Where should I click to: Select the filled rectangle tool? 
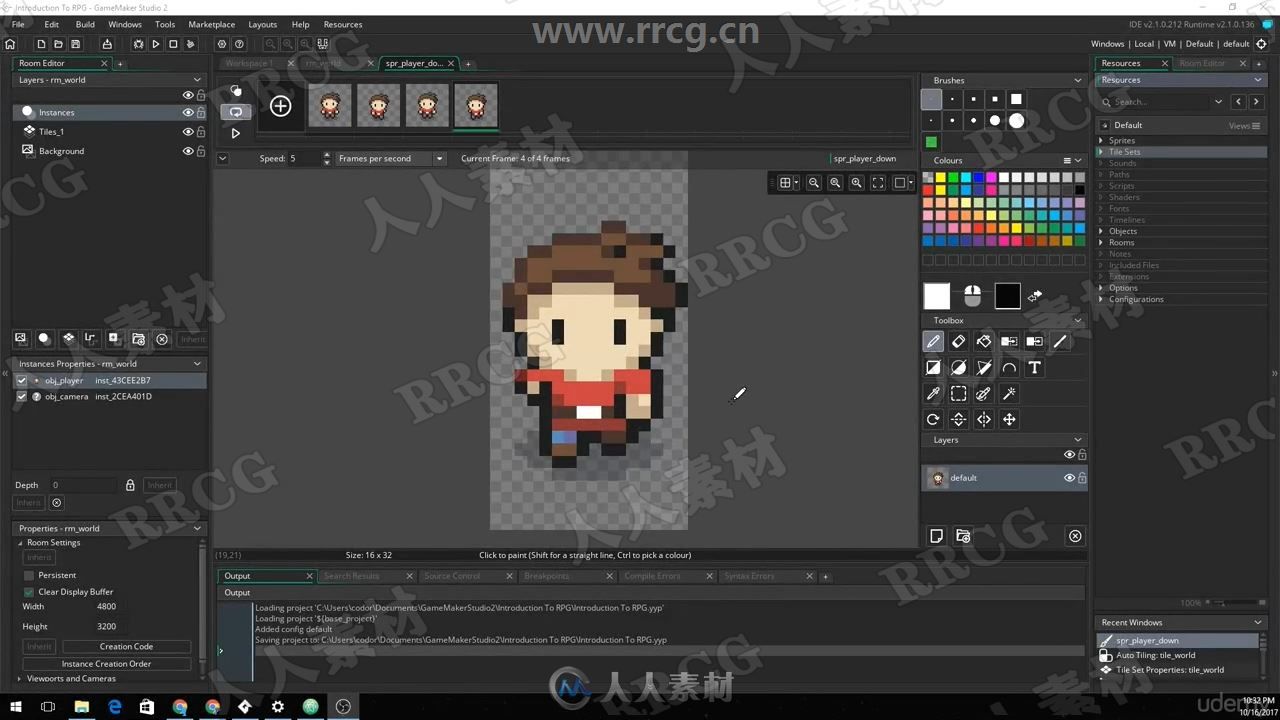click(933, 368)
